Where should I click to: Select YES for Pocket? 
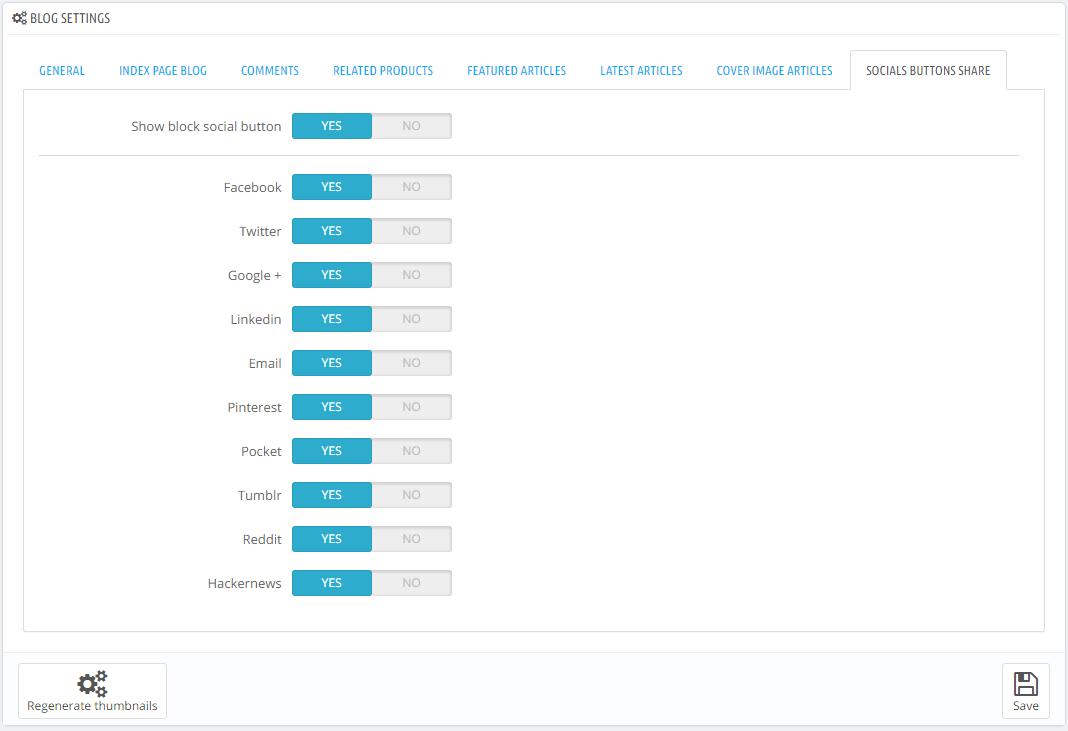point(332,451)
